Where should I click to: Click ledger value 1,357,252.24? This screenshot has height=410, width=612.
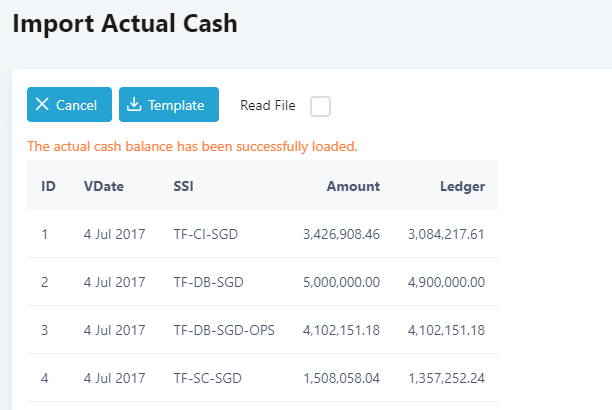coord(446,378)
